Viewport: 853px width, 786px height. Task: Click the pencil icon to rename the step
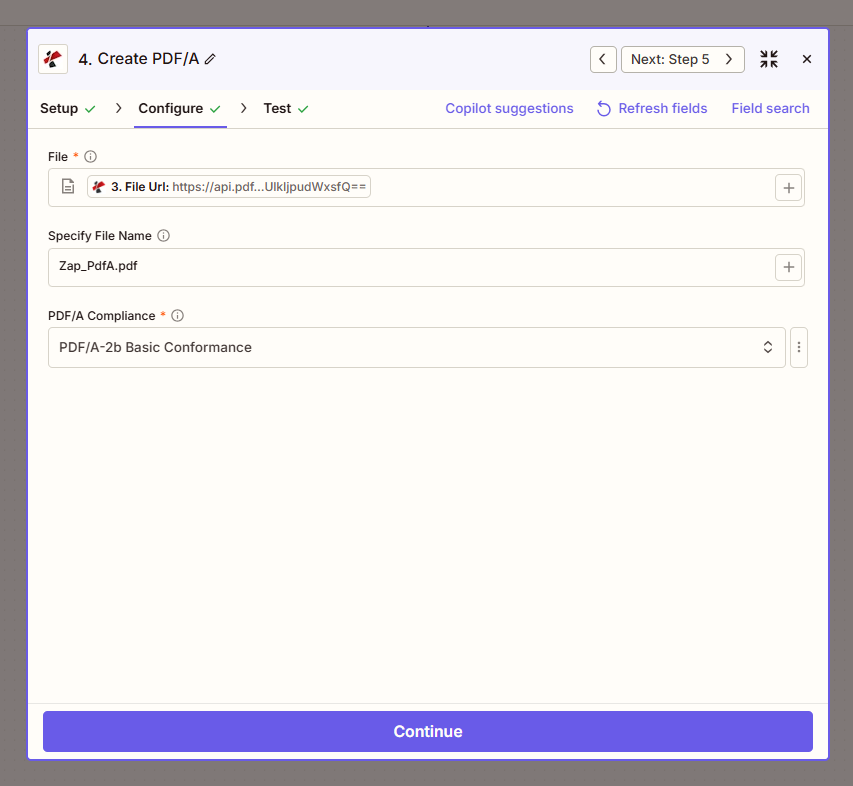click(209, 59)
